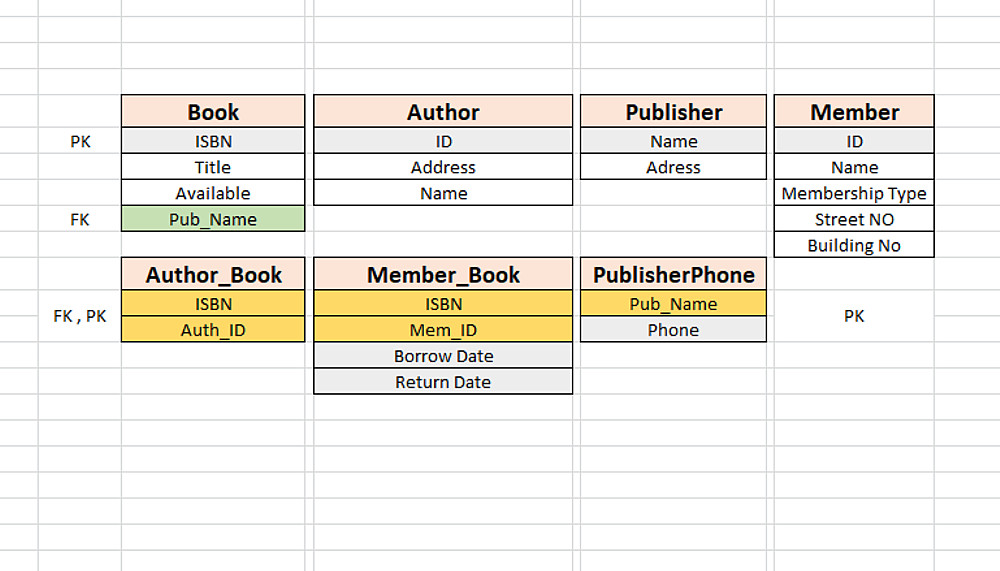Select the Phone cell under PublisherPhone
This screenshot has width=1000, height=571.
click(673, 330)
